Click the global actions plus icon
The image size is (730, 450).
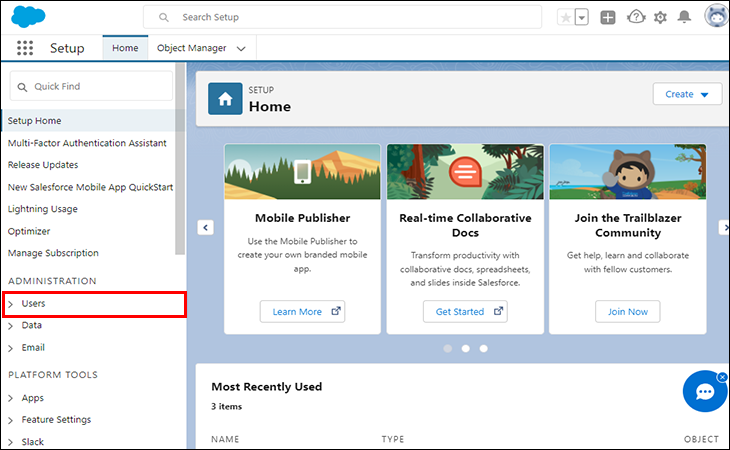pyautogui.click(x=607, y=17)
